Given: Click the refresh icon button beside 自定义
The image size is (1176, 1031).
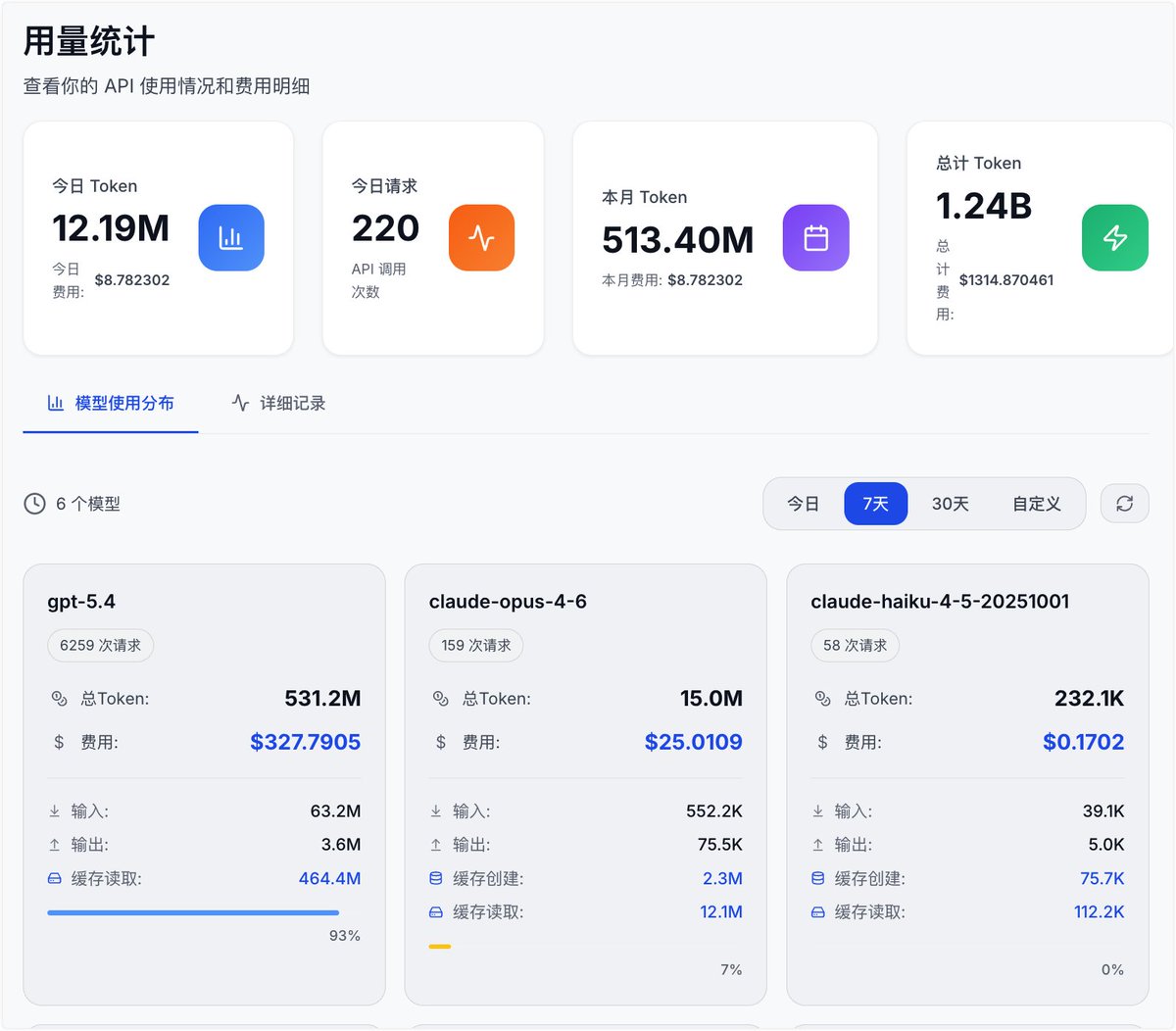Looking at the screenshot, I should [1124, 504].
